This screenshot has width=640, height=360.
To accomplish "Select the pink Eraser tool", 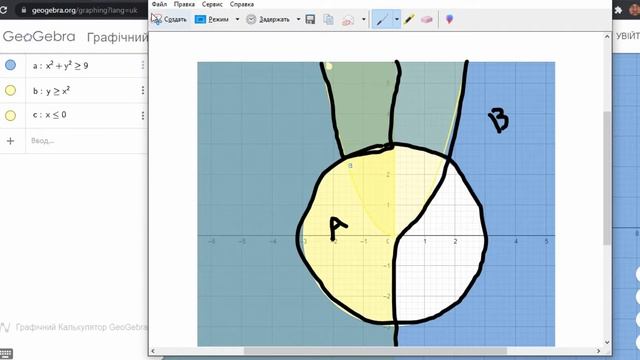I will [x=427, y=19].
